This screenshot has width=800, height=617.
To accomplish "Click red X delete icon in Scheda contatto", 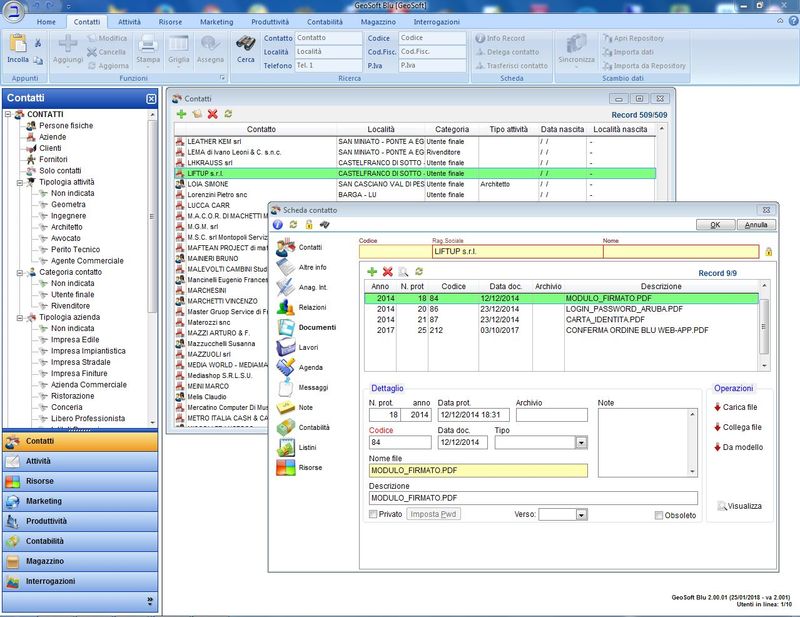I will click(x=387, y=271).
